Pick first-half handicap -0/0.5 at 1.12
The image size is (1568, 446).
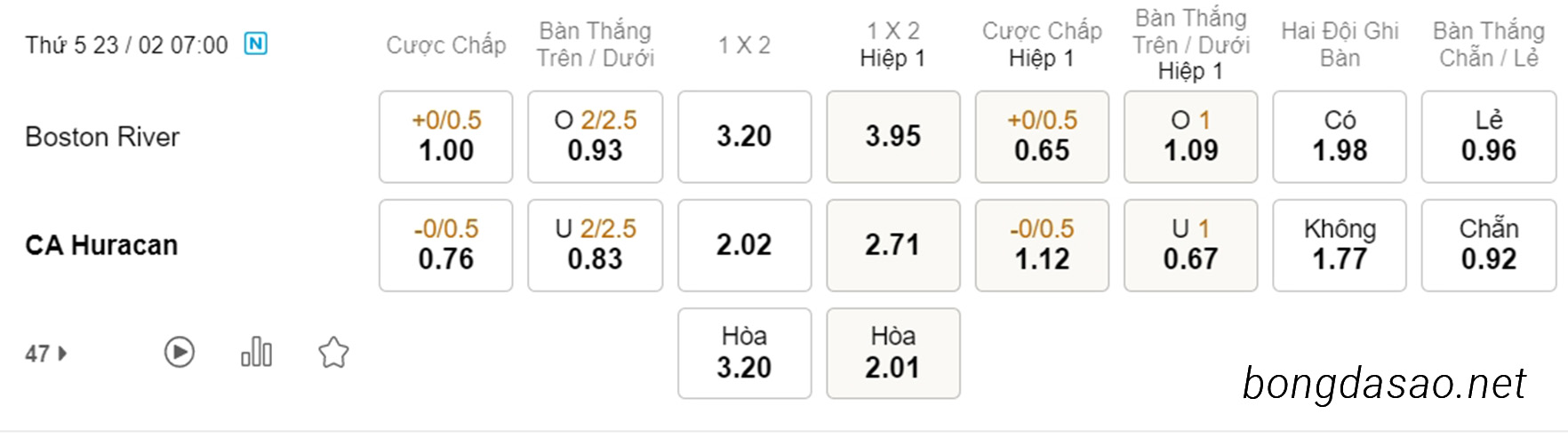(x=1042, y=245)
